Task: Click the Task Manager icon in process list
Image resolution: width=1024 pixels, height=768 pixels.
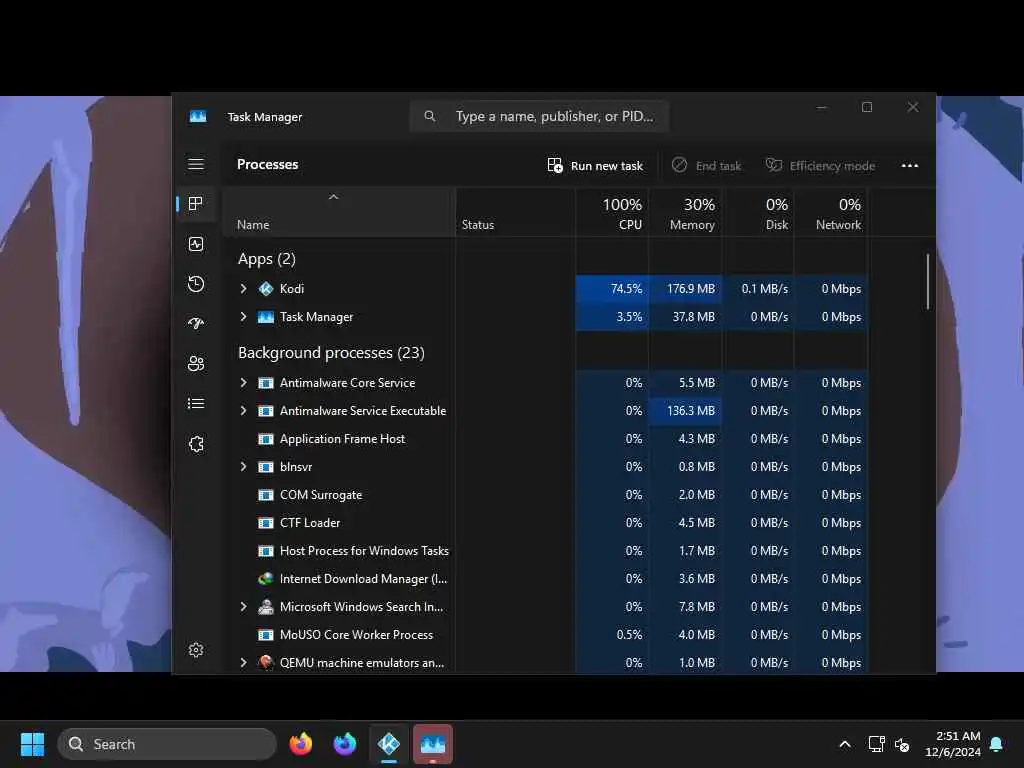Action: [266, 317]
